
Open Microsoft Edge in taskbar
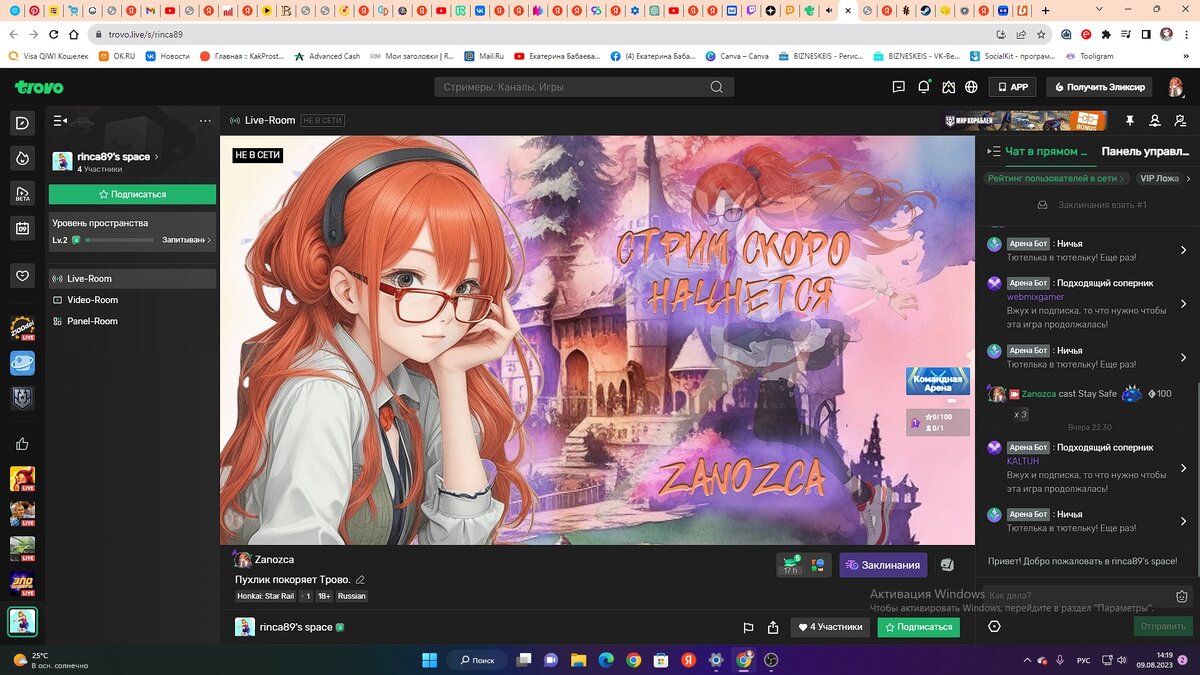pos(606,660)
